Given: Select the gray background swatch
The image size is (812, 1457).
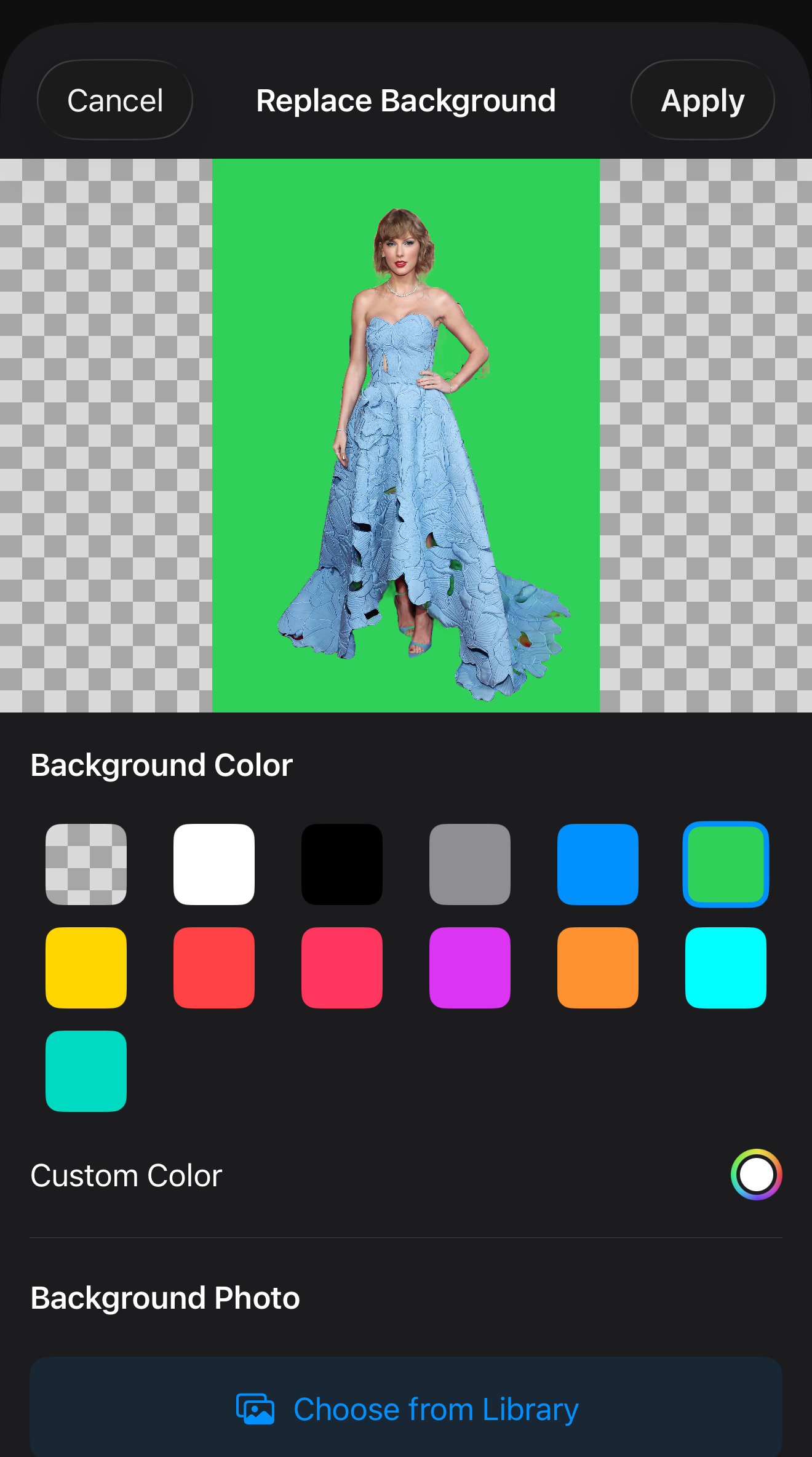Looking at the screenshot, I should point(470,864).
